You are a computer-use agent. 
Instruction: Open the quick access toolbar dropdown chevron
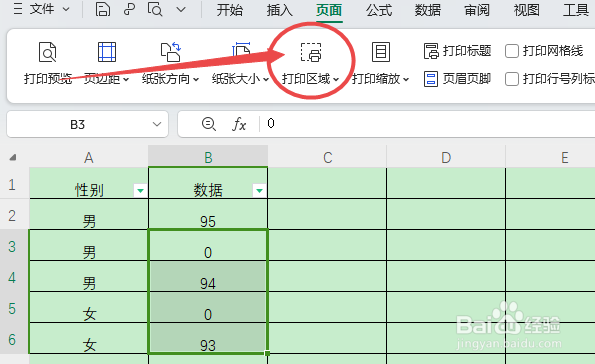[x=181, y=9]
